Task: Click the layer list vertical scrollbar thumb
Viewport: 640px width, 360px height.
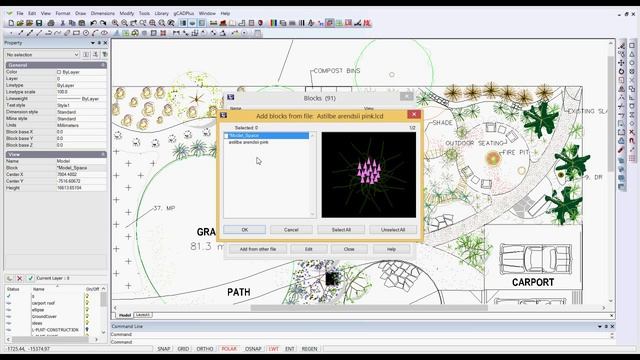Action: click(x=104, y=299)
